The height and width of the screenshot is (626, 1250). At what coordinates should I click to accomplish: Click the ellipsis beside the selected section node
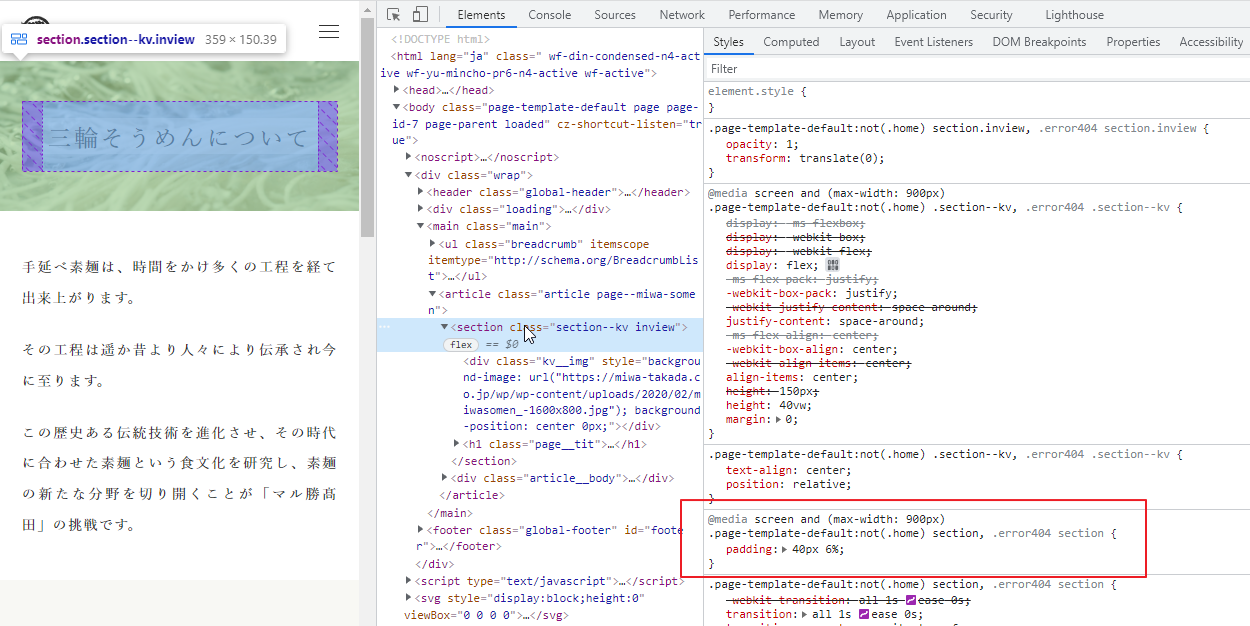385,327
